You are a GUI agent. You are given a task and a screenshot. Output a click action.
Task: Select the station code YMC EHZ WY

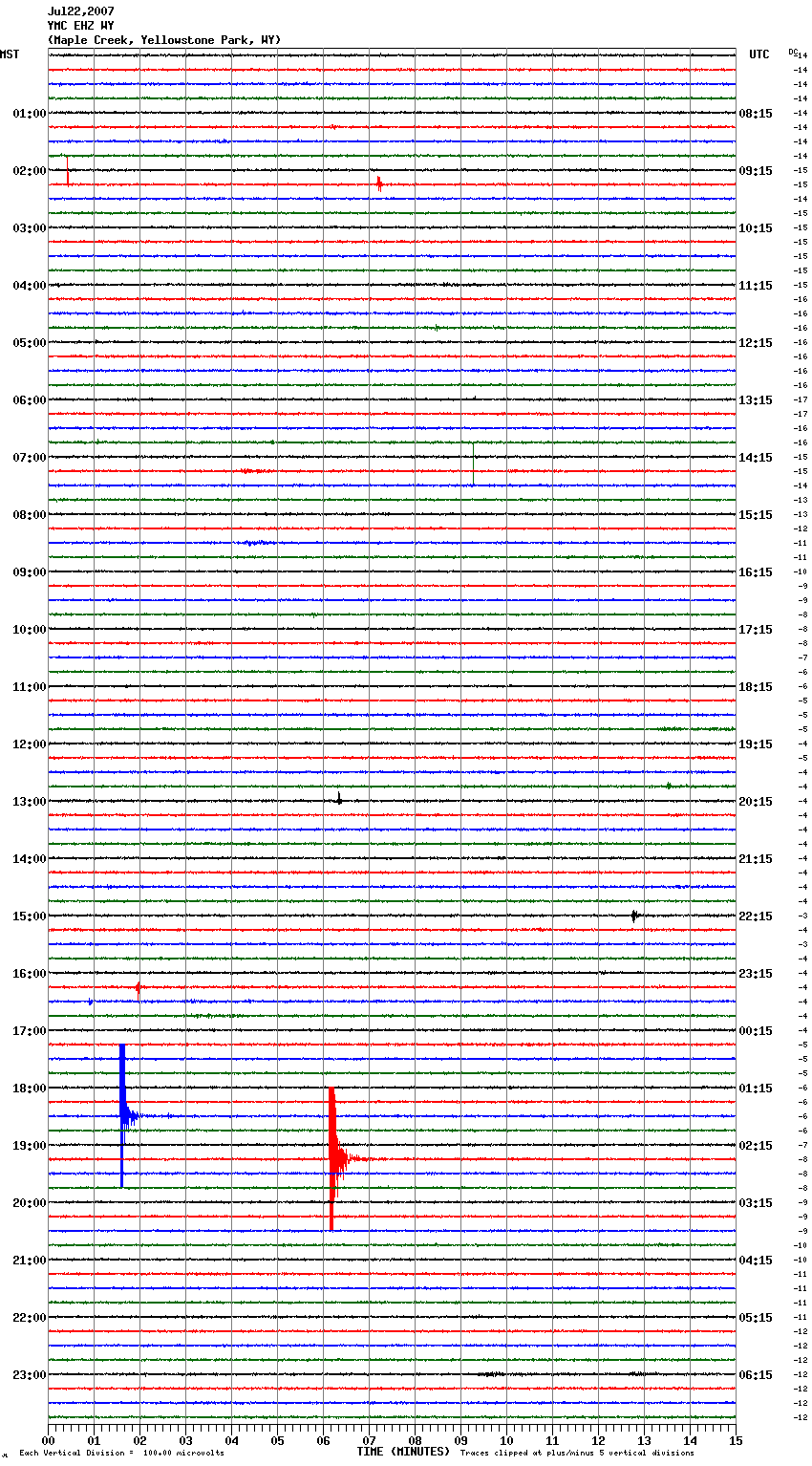[80, 26]
